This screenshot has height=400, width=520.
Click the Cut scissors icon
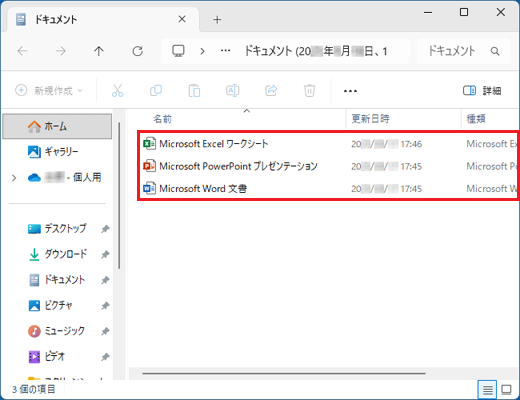pos(117,90)
